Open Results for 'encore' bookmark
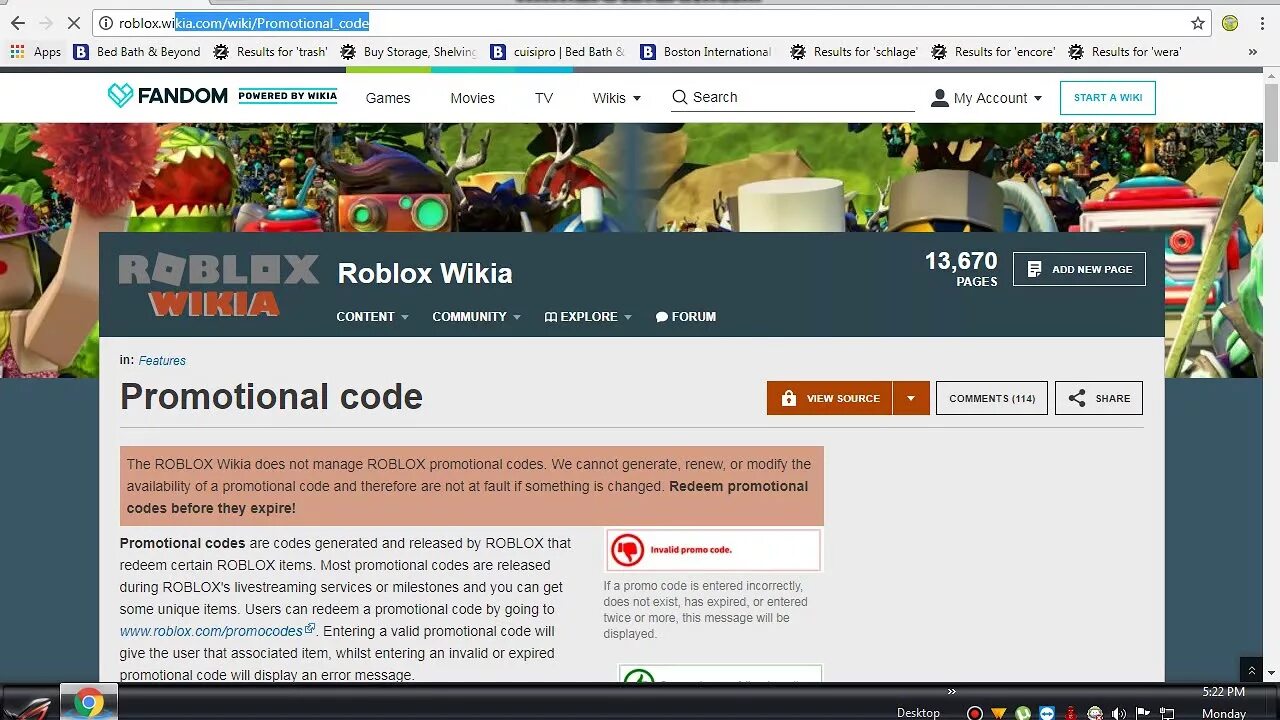The width and height of the screenshot is (1280, 720). pos(993,52)
